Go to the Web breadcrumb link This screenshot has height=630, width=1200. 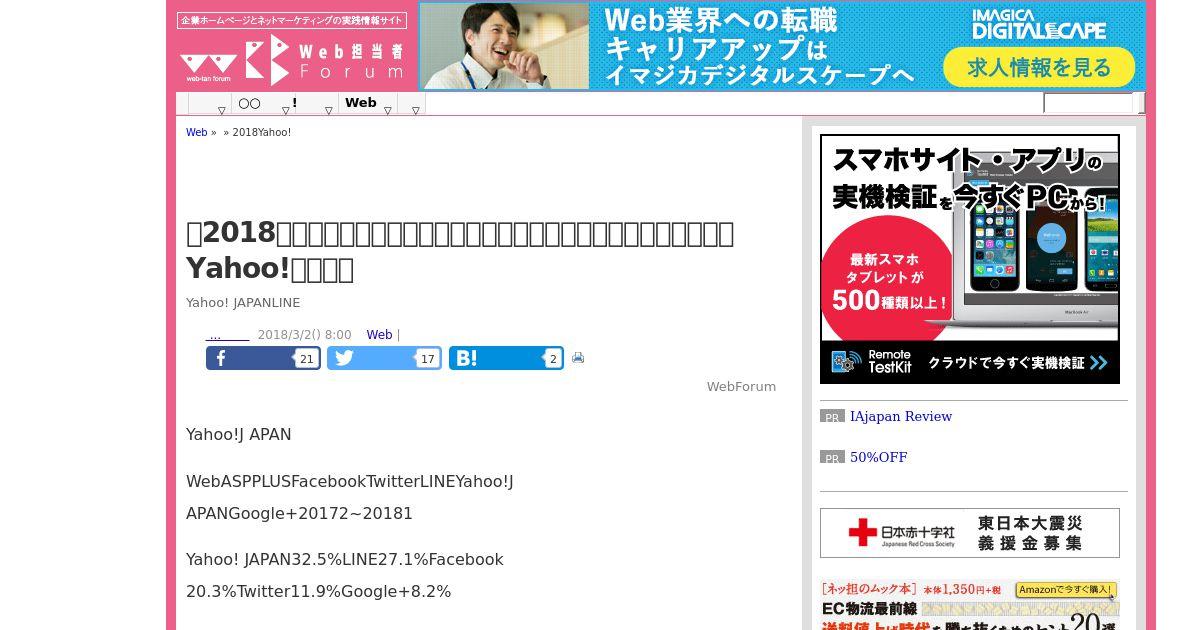pos(196,132)
